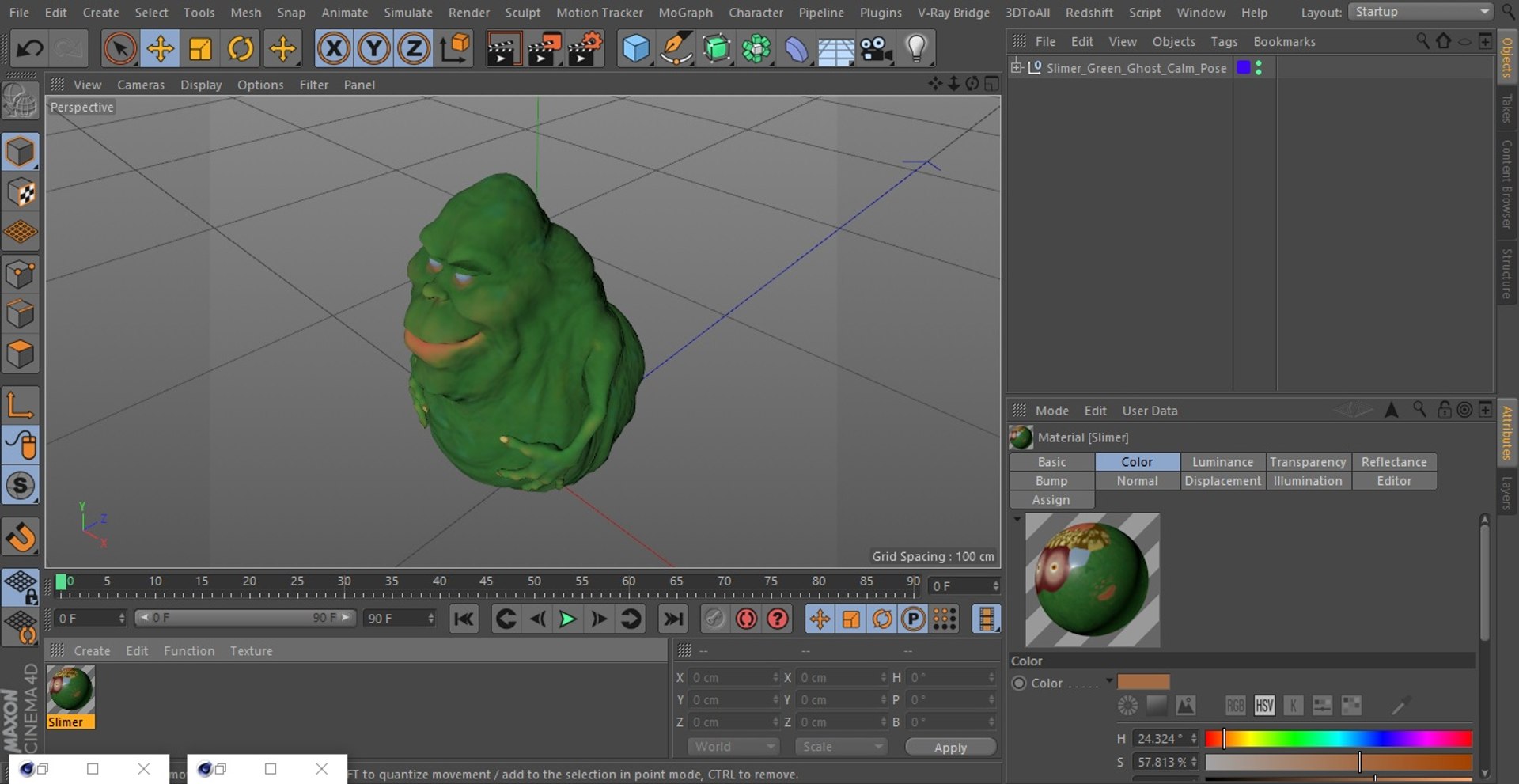Click blue layer swatch of Slimer object
1519x784 pixels.
click(x=1244, y=68)
